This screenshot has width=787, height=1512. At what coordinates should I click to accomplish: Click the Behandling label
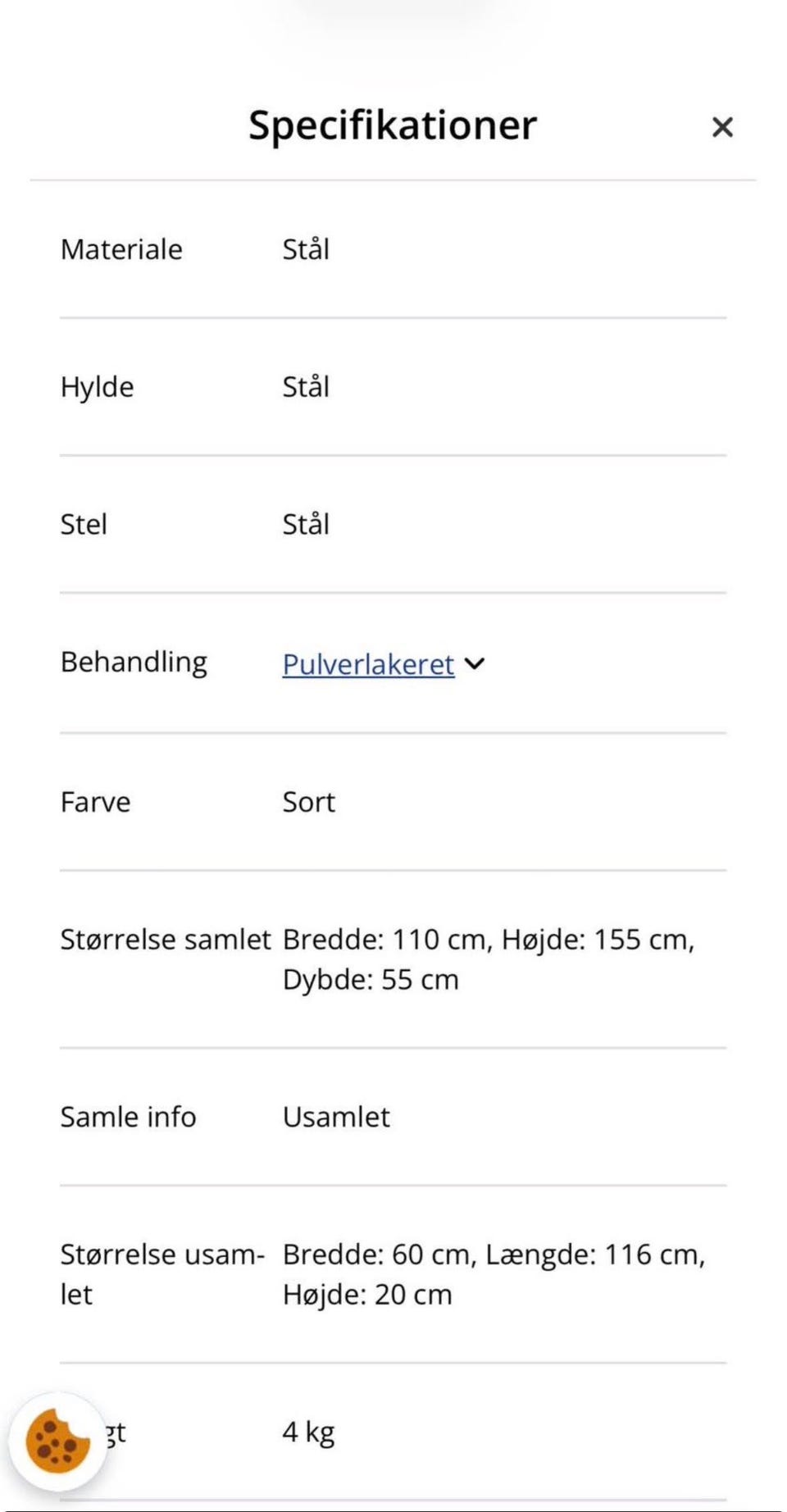pos(134,663)
